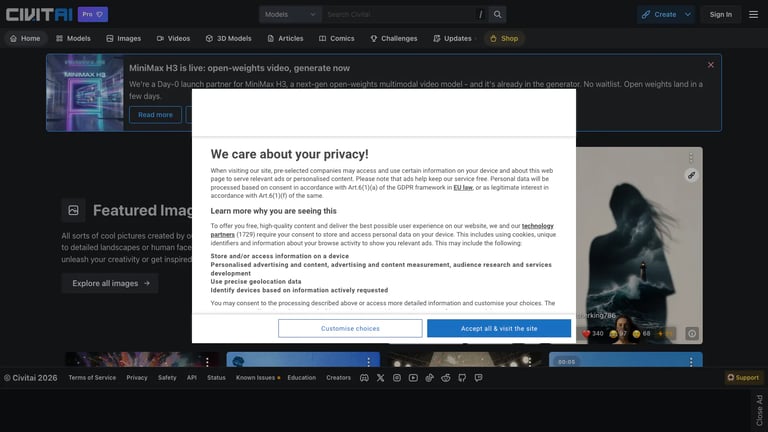The height and width of the screenshot is (432, 768).
Task: Click the MiniMax H3 banner thumbnail
Action: point(85,93)
